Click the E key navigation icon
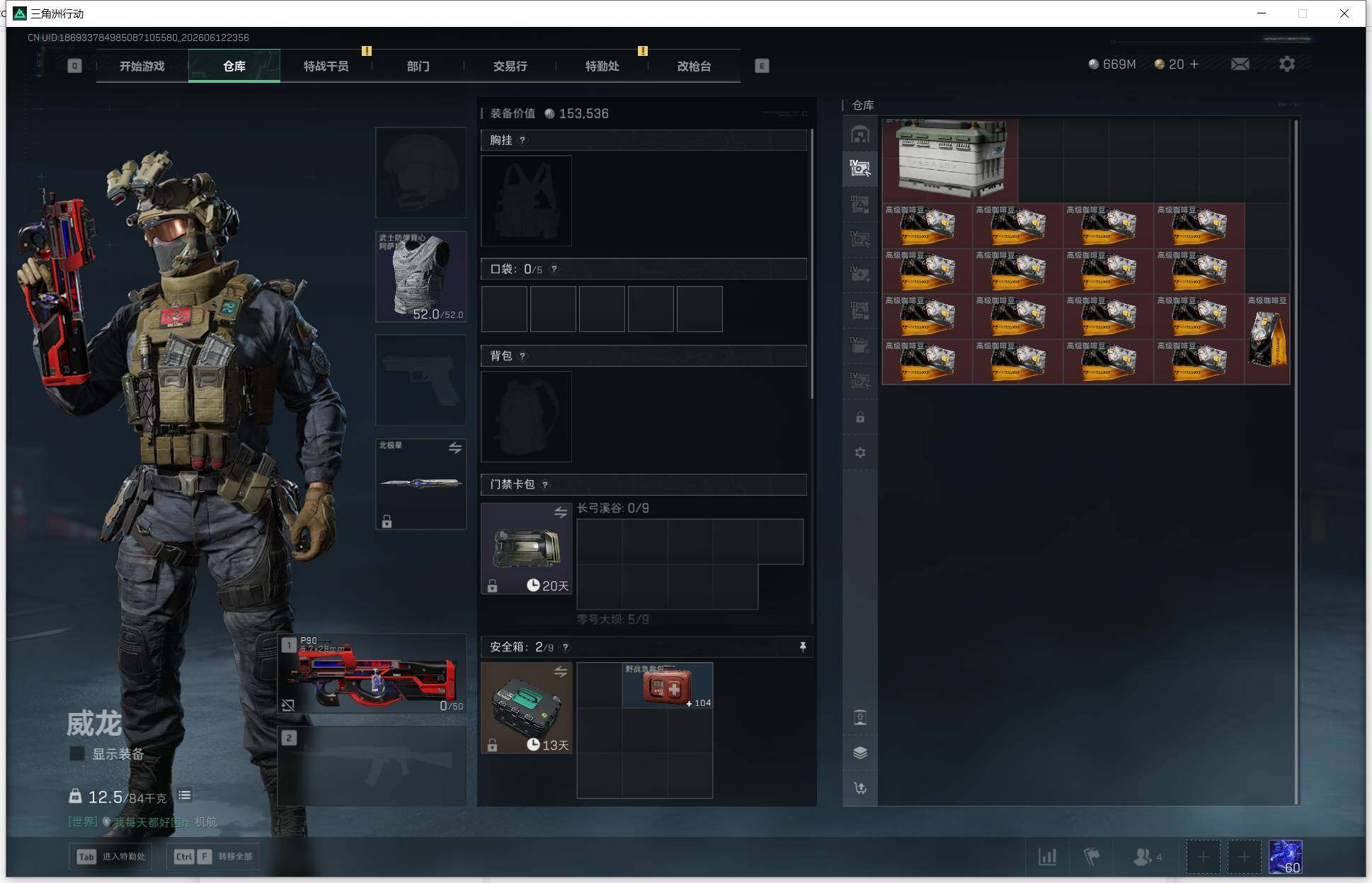1372x883 pixels. (762, 66)
